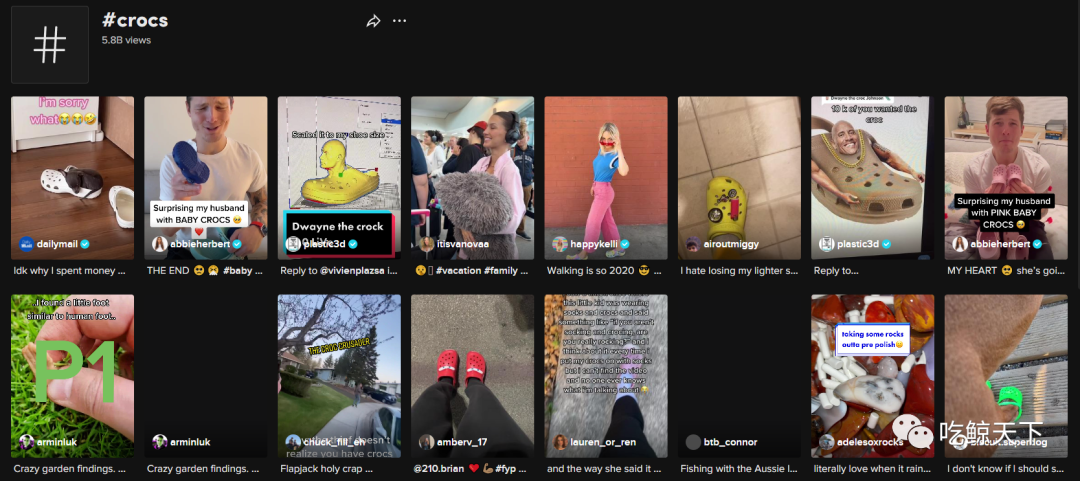Click caption 'MY HEART she's goi...'
1080x481 pixels.
click(1006, 271)
